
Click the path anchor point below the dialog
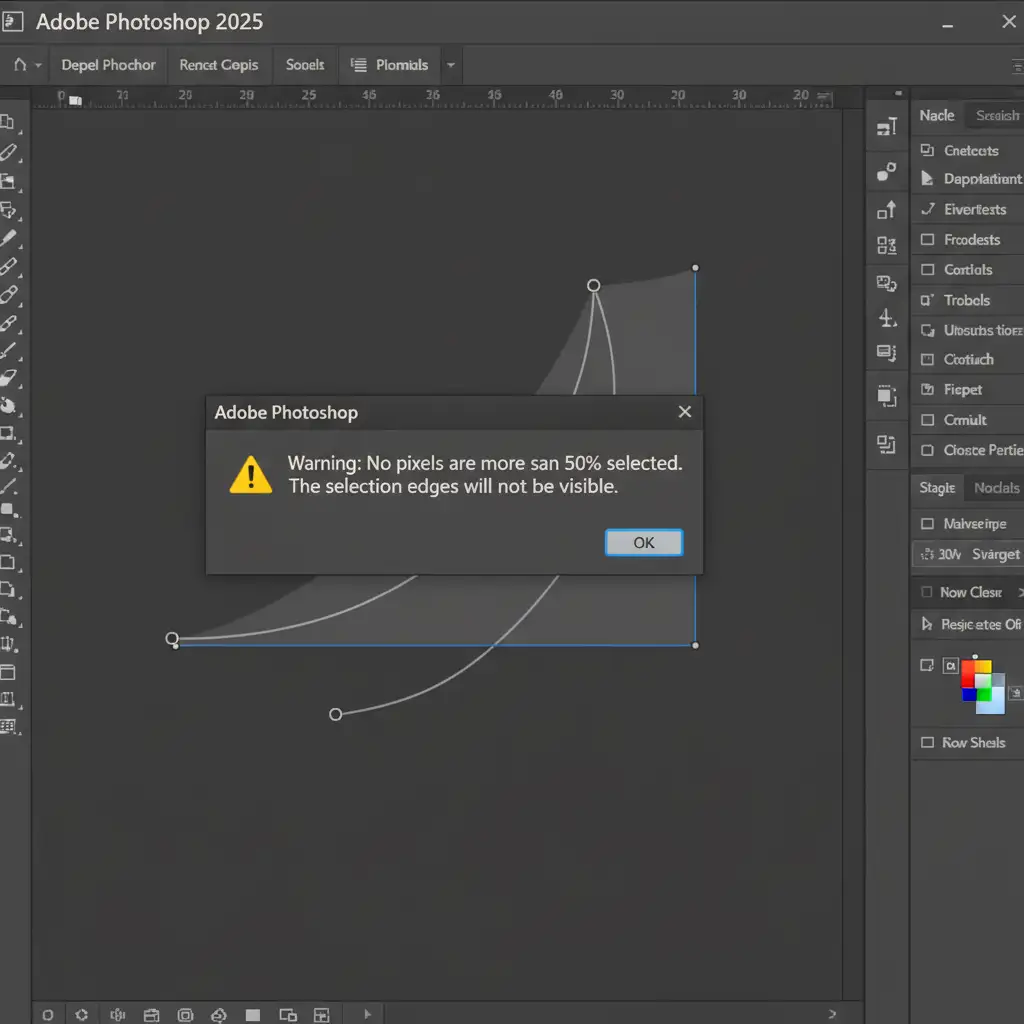336,714
